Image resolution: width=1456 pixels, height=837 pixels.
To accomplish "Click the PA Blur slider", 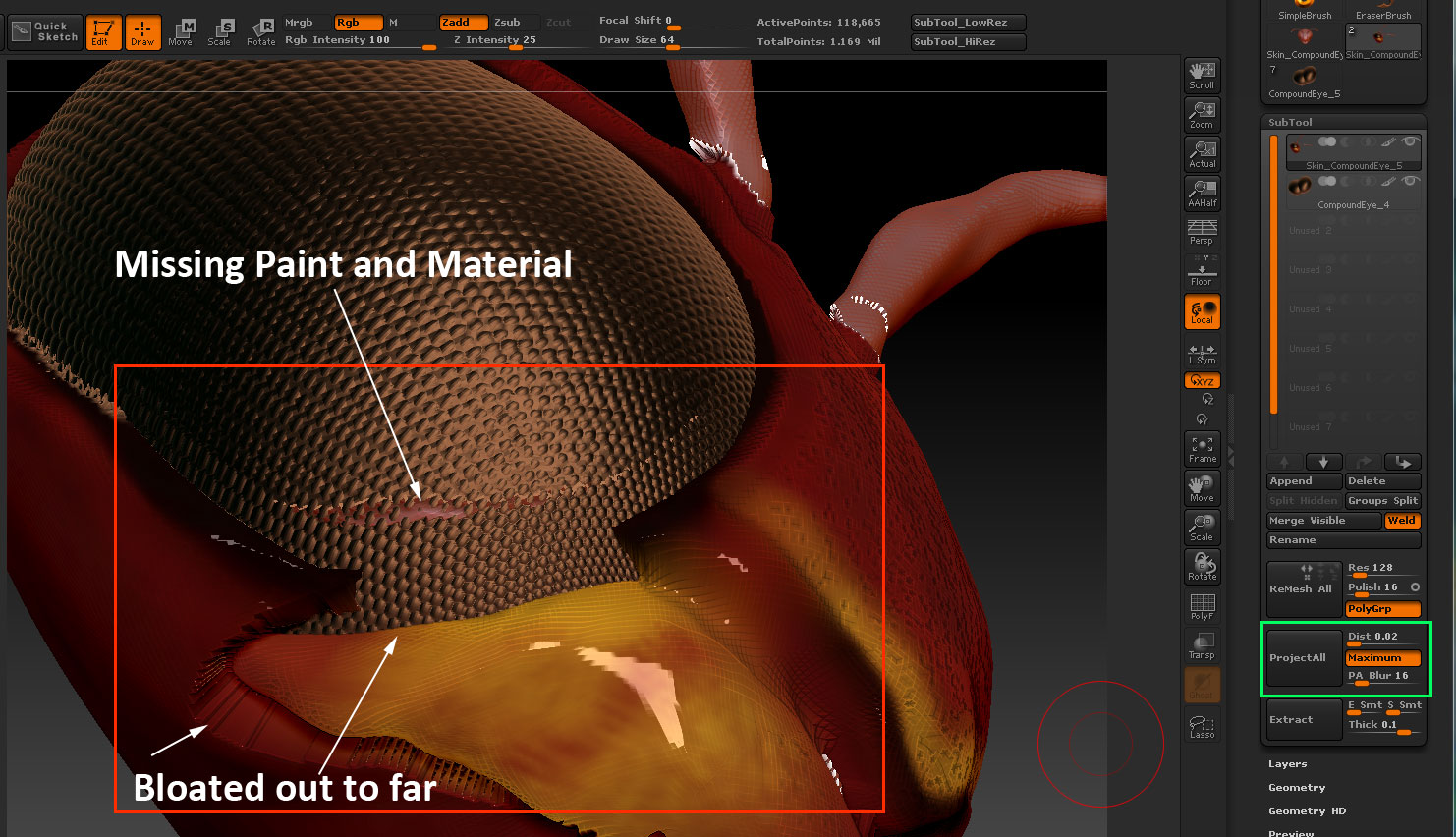I will (x=1382, y=677).
